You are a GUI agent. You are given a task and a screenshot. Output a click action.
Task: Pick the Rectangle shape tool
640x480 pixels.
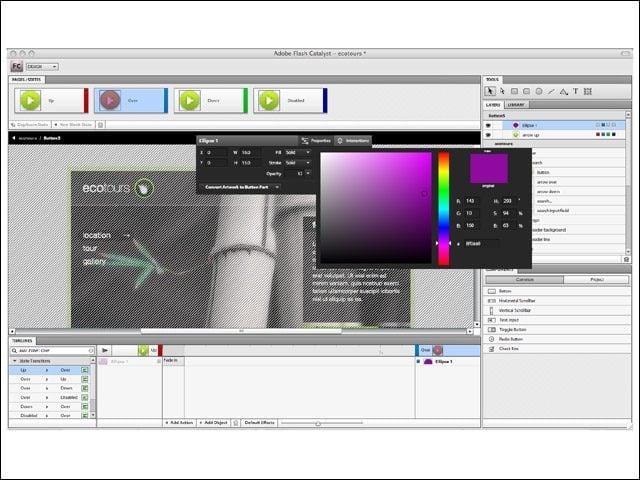(x=514, y=91)
